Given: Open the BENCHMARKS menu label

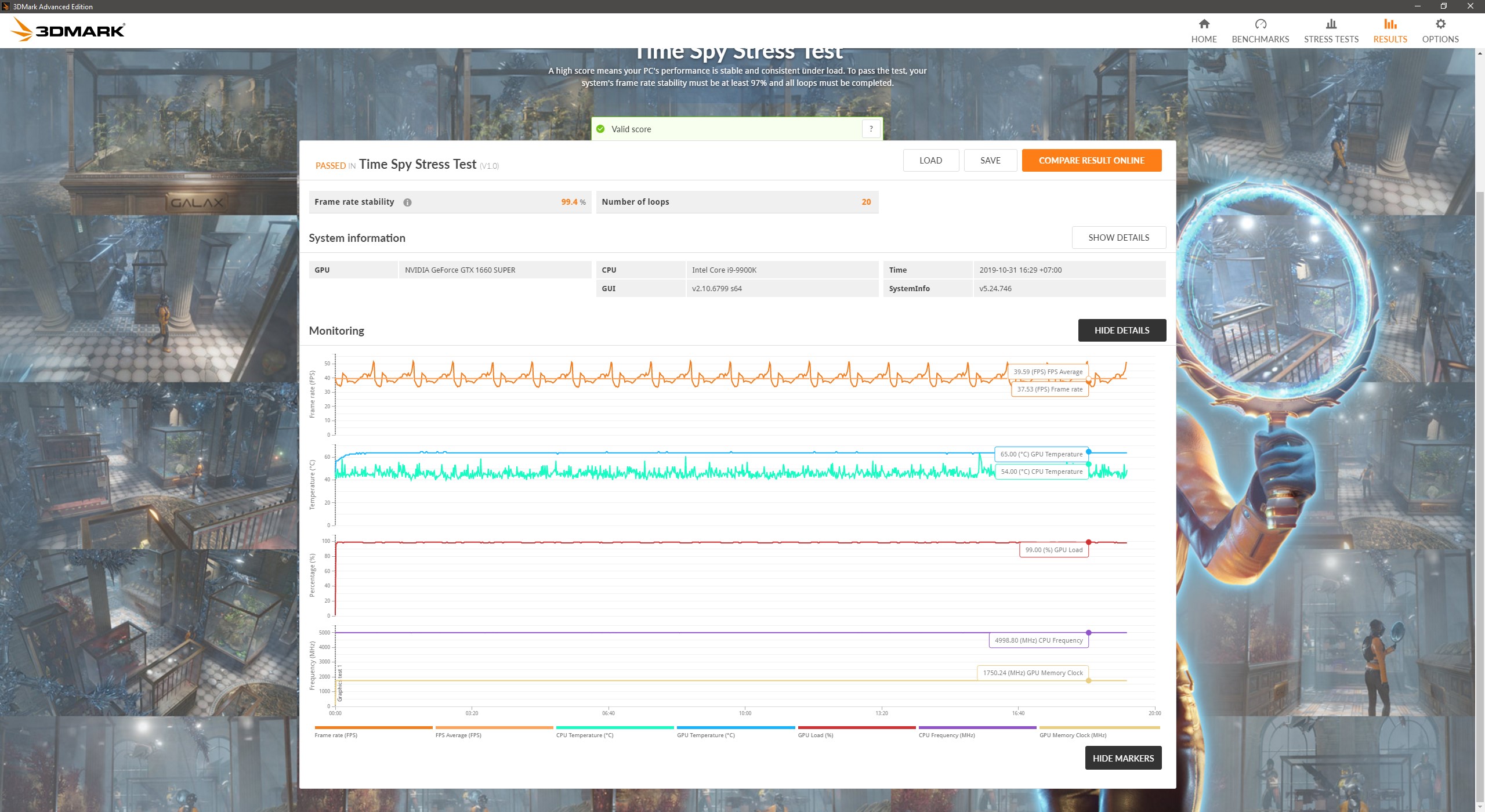Looking at the screenshot, I should (1260, 39).
